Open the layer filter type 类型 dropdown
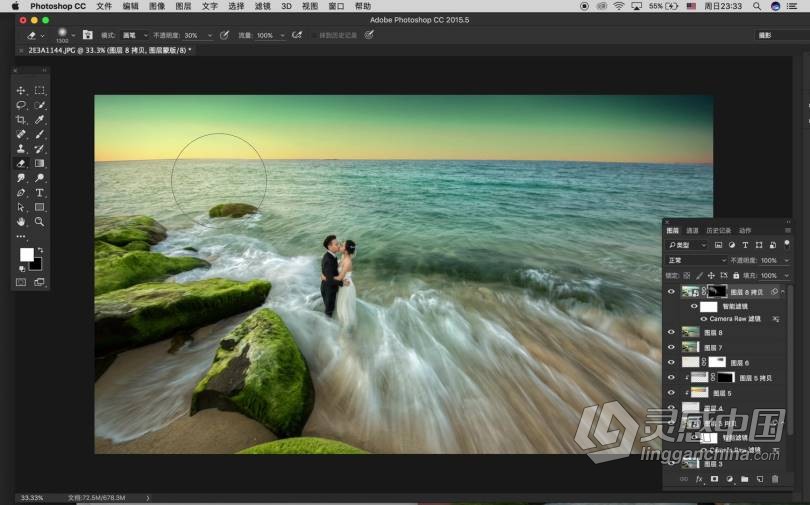 [x=688, y=245]
